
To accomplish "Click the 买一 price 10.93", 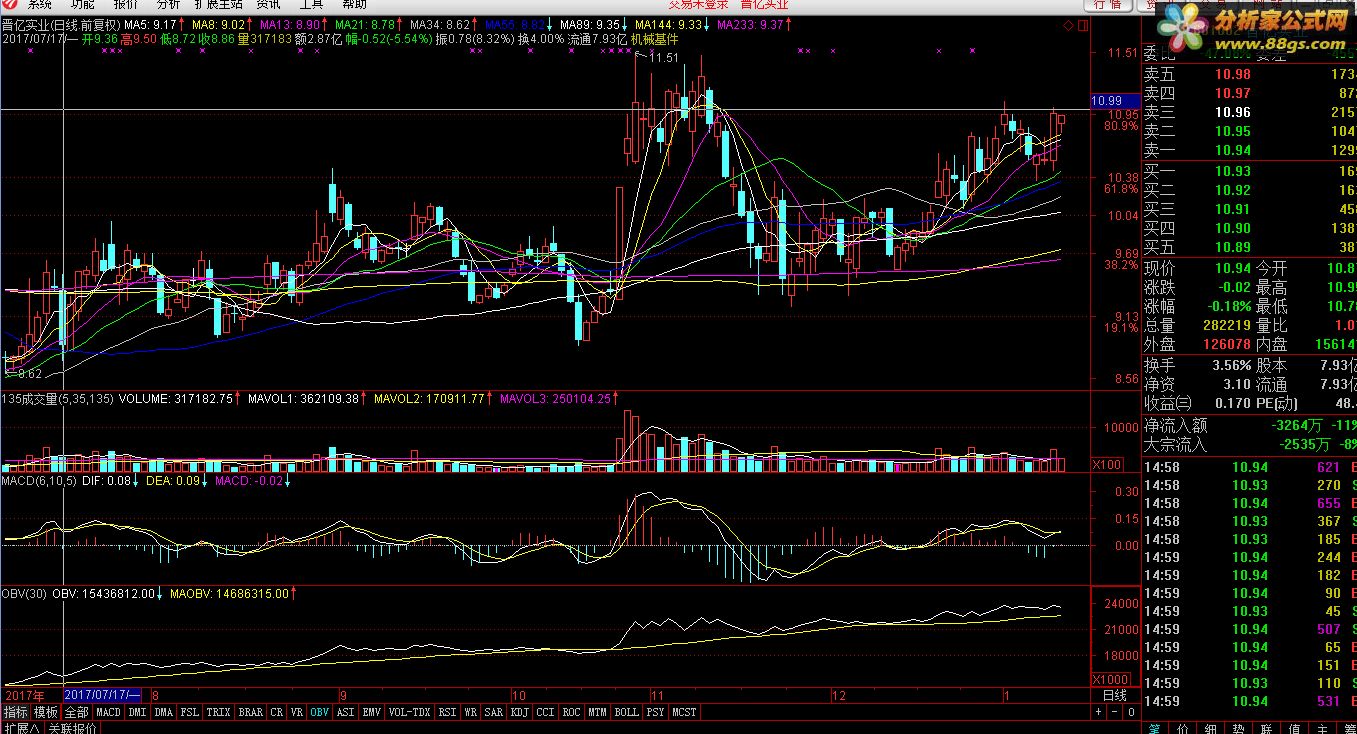I will point(1233,171).
